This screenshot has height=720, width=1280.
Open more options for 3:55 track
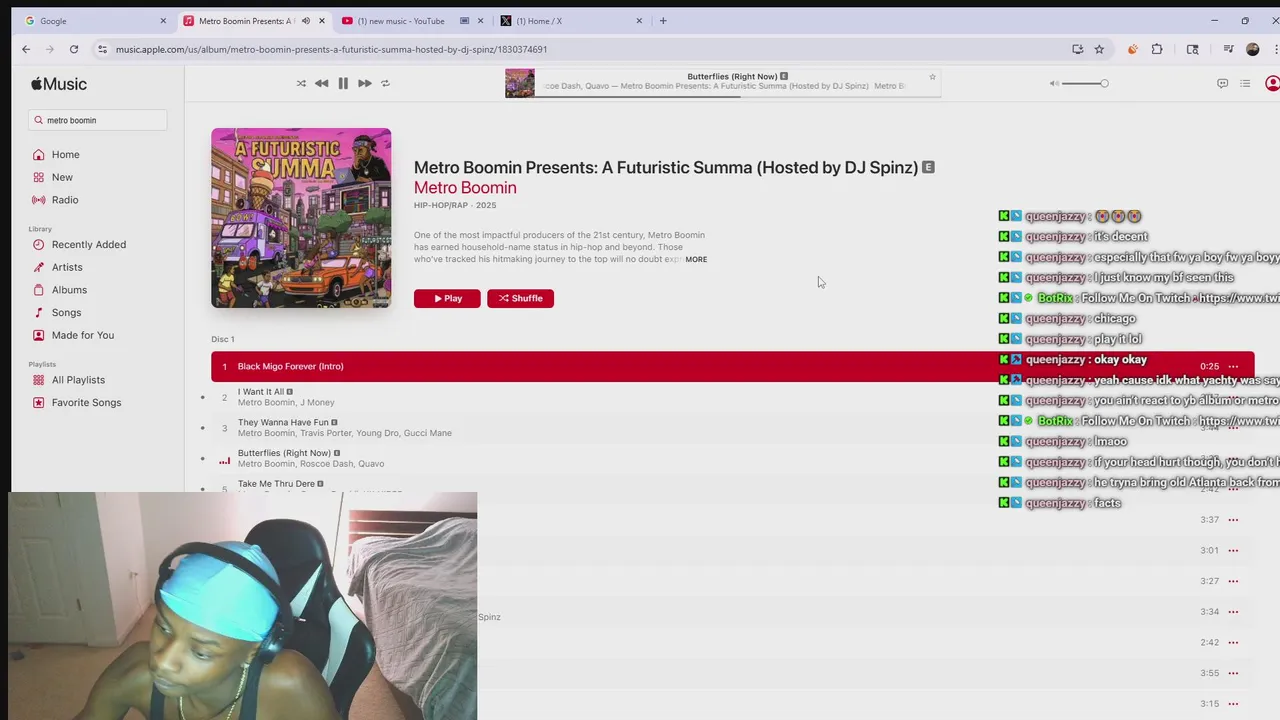point(1233,673)
